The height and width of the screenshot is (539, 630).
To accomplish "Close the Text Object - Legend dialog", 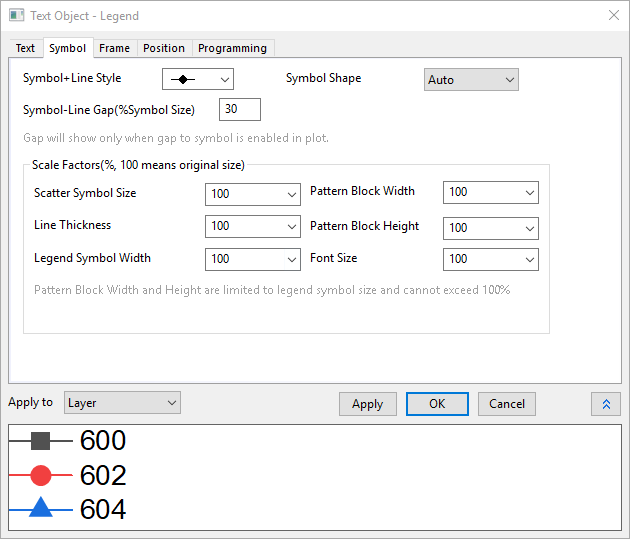I will pyautogui.click(x=614, y=15).
